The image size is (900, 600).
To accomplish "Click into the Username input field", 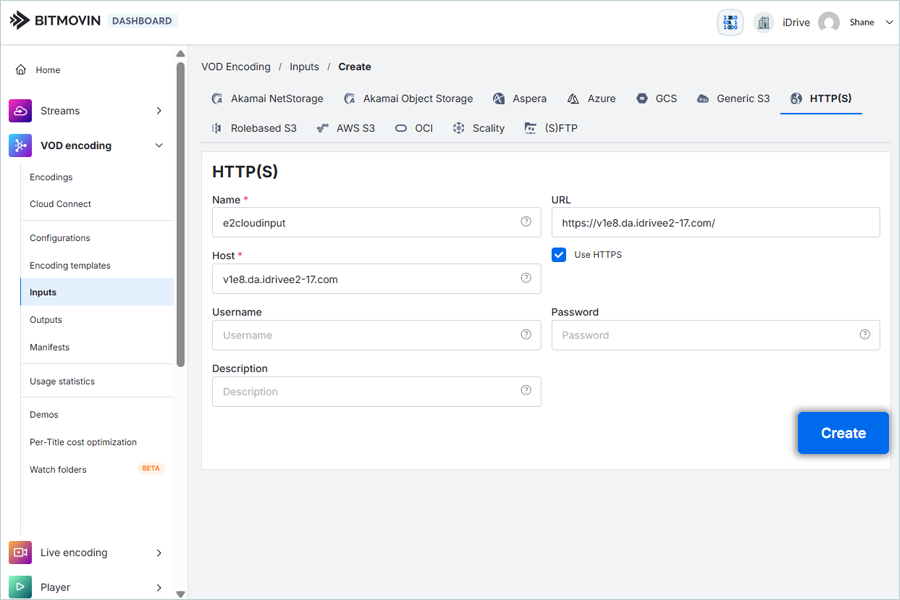I will (365, 335).
